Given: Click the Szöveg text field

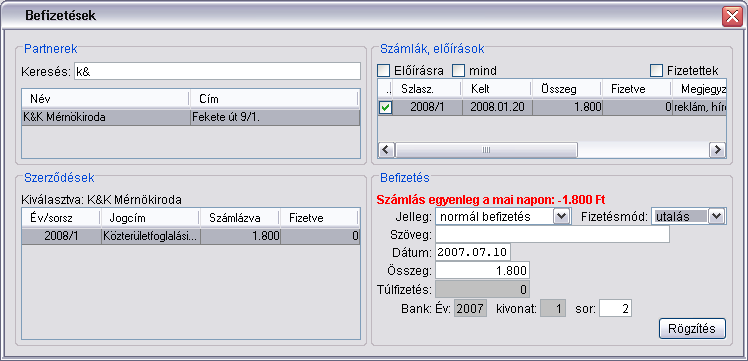Looking at the screenshot, I should pos(552,235).
